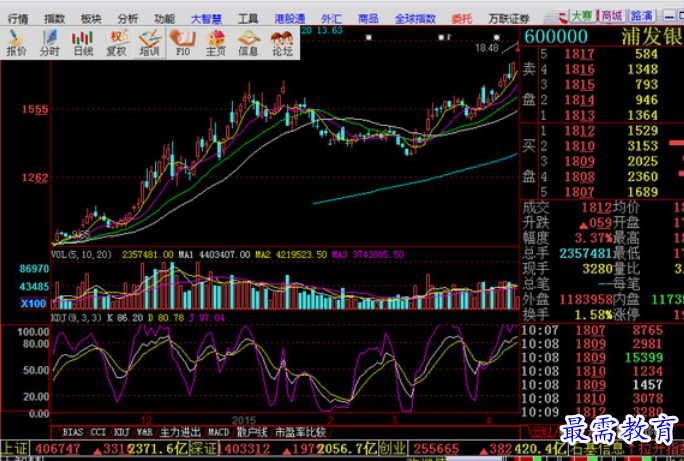
Task: Open the 万联证券 menu
Action: [509, 18]
